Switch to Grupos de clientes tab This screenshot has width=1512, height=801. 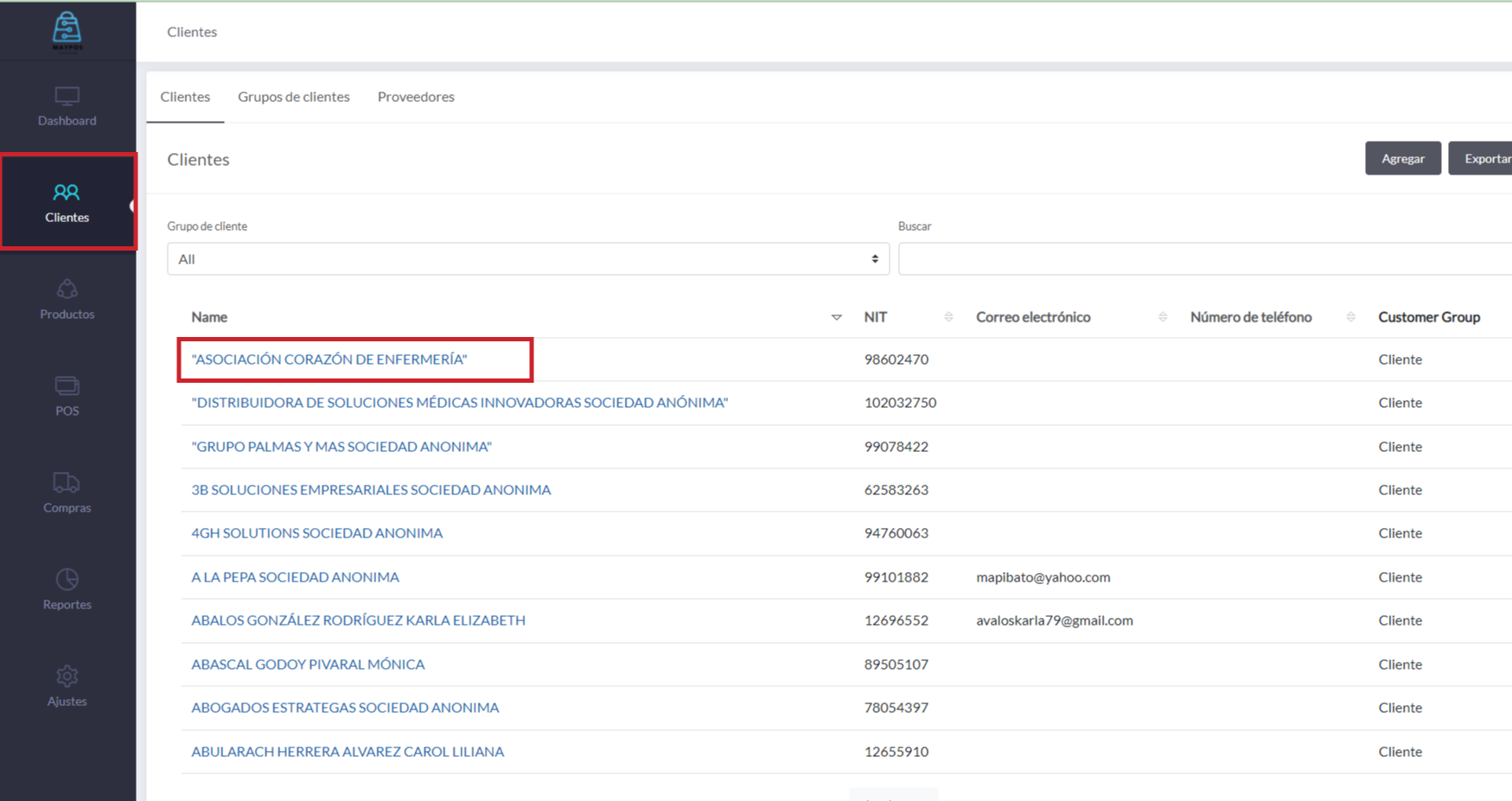coord(294,97)
